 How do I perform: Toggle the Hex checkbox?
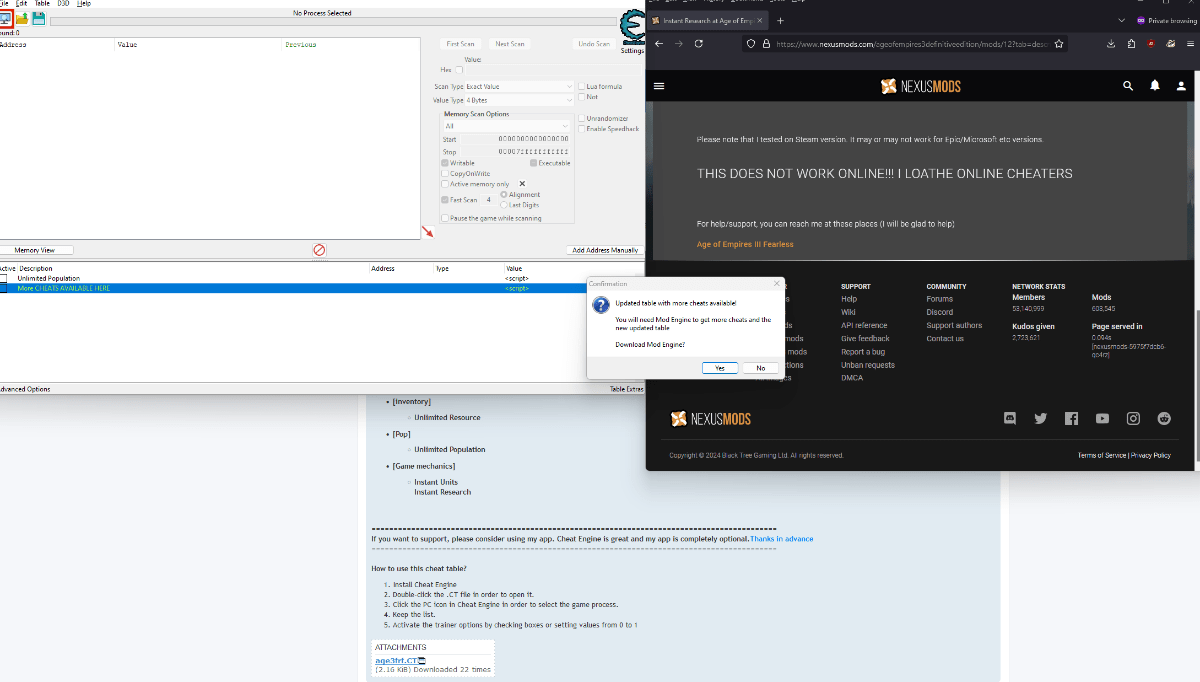tap(459, 70)
